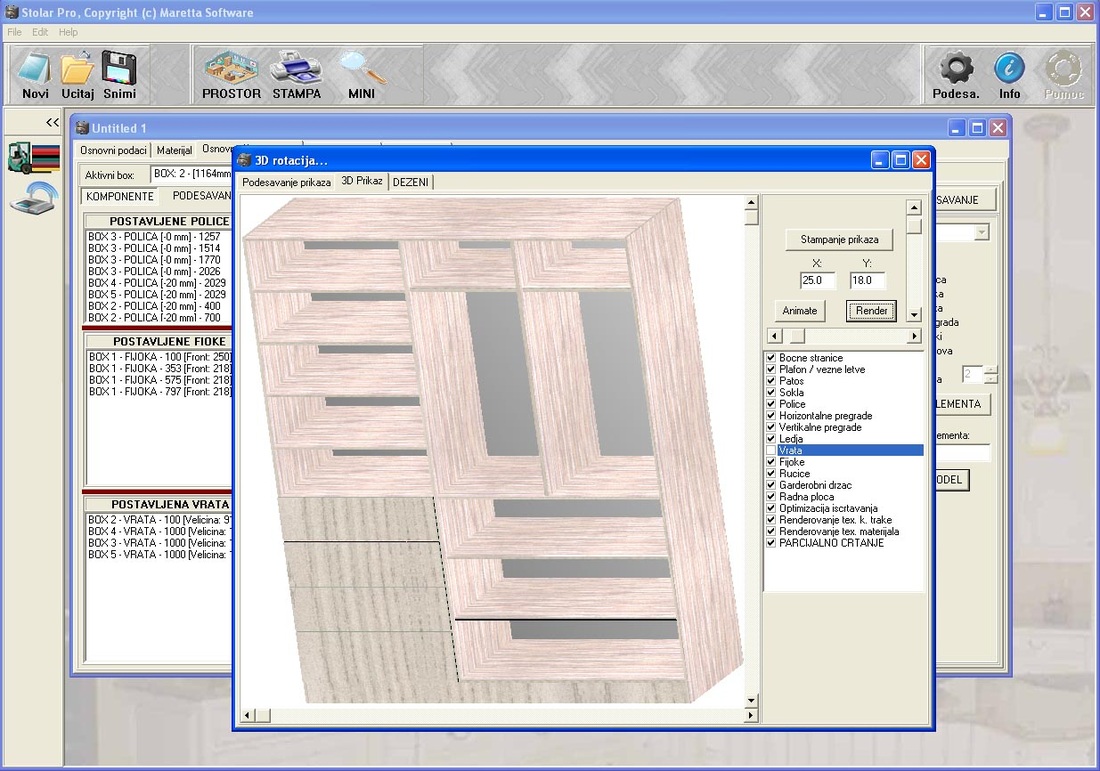1100x771 pixels.
Task: Open the dropdown in the right panel
Action: (981, 232)
